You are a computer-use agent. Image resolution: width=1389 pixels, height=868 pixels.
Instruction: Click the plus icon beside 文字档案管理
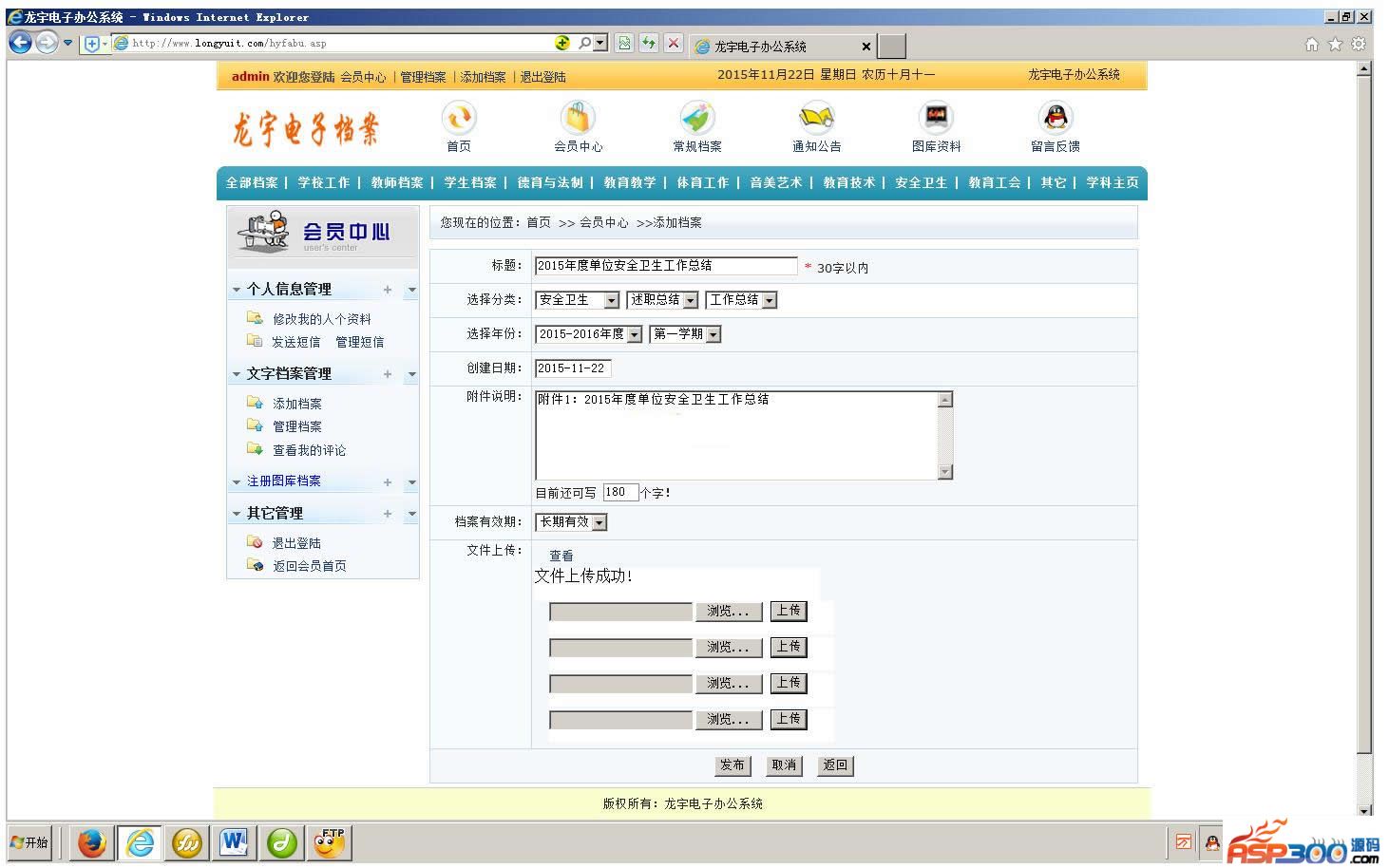388,374
